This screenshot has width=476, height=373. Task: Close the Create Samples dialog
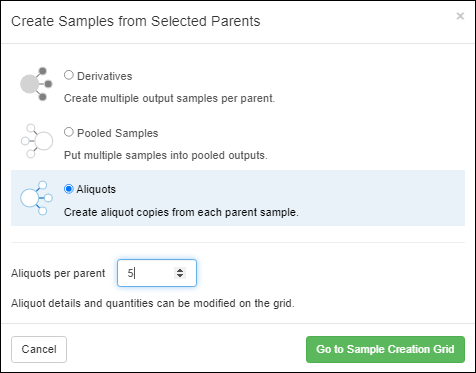460,16
